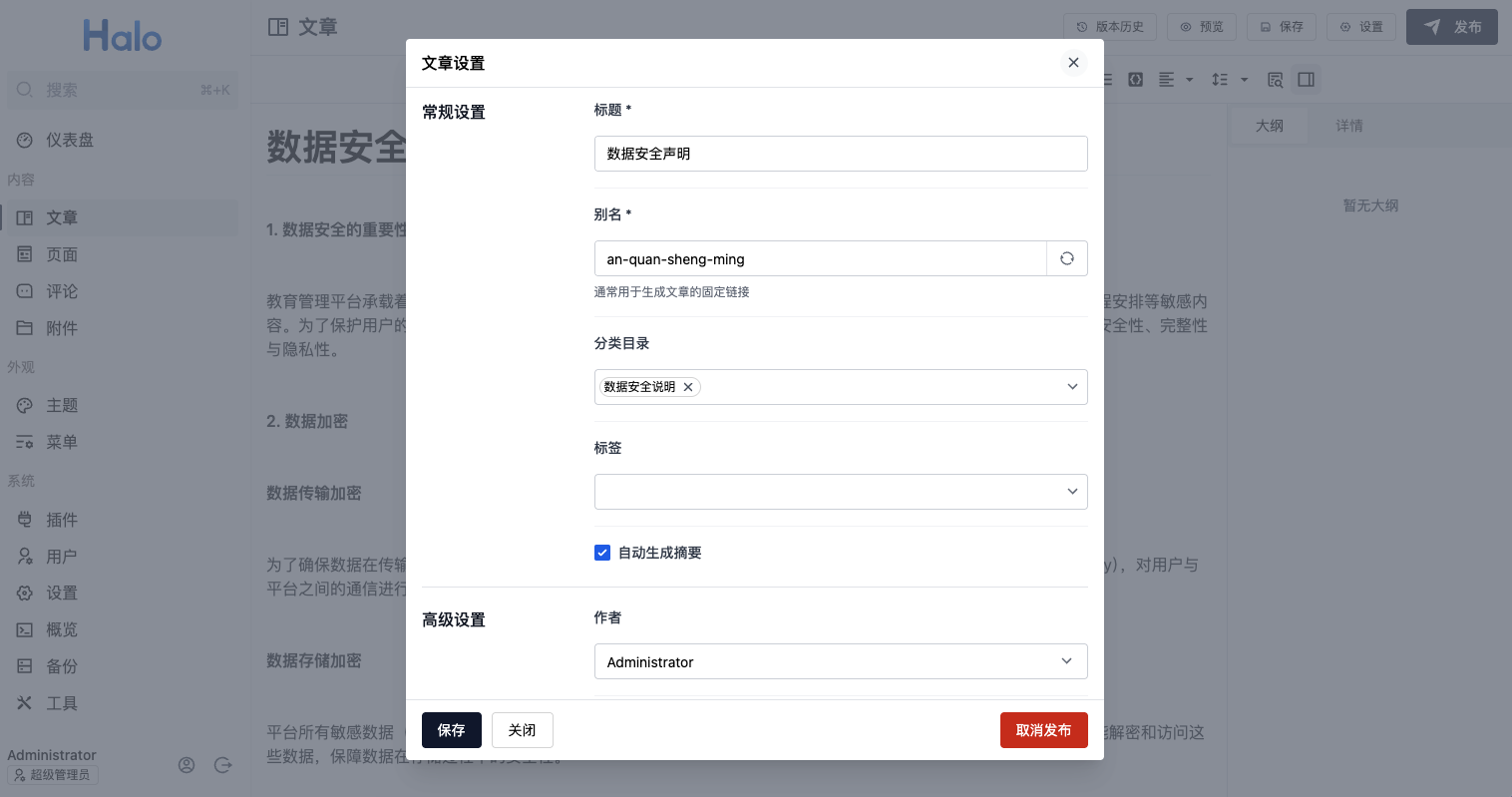Close the 文章设置 dialog with X

tap(1073, 63)
